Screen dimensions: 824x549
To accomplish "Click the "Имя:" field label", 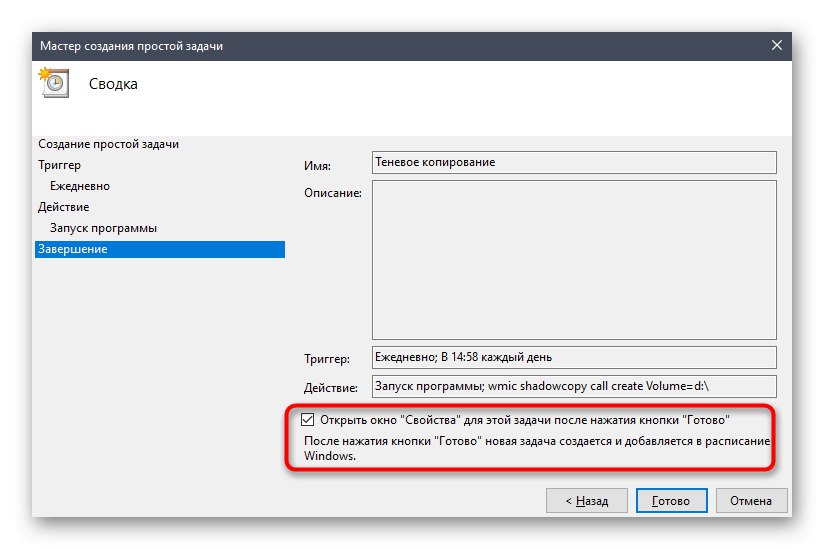I will 317,166.
